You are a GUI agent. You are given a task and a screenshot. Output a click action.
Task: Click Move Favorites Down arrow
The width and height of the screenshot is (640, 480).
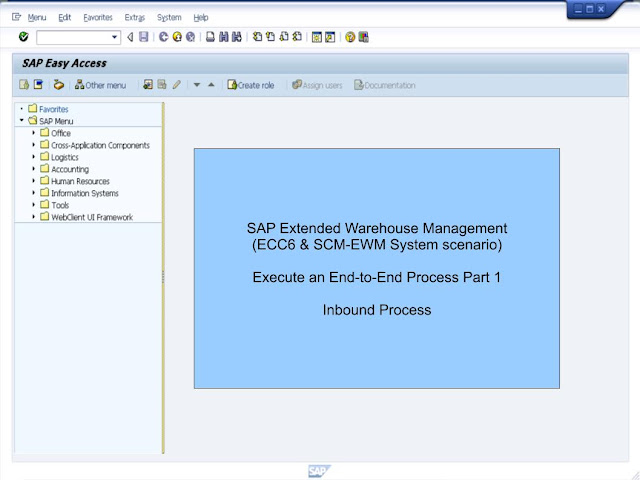point(197,85)
